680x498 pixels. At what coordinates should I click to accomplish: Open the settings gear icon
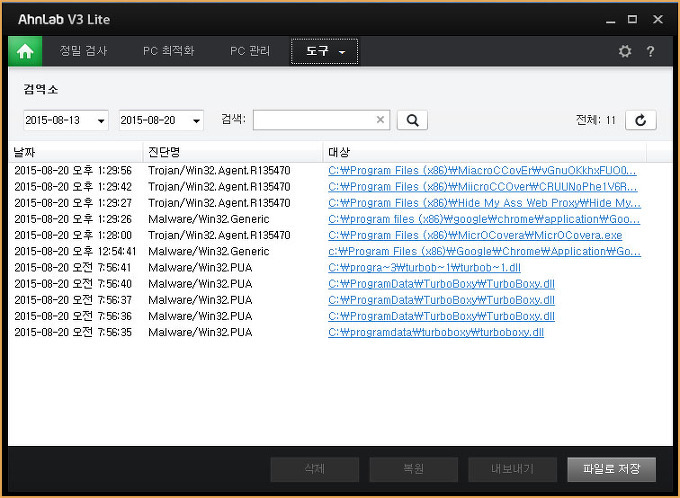click(x=624, y=51)
